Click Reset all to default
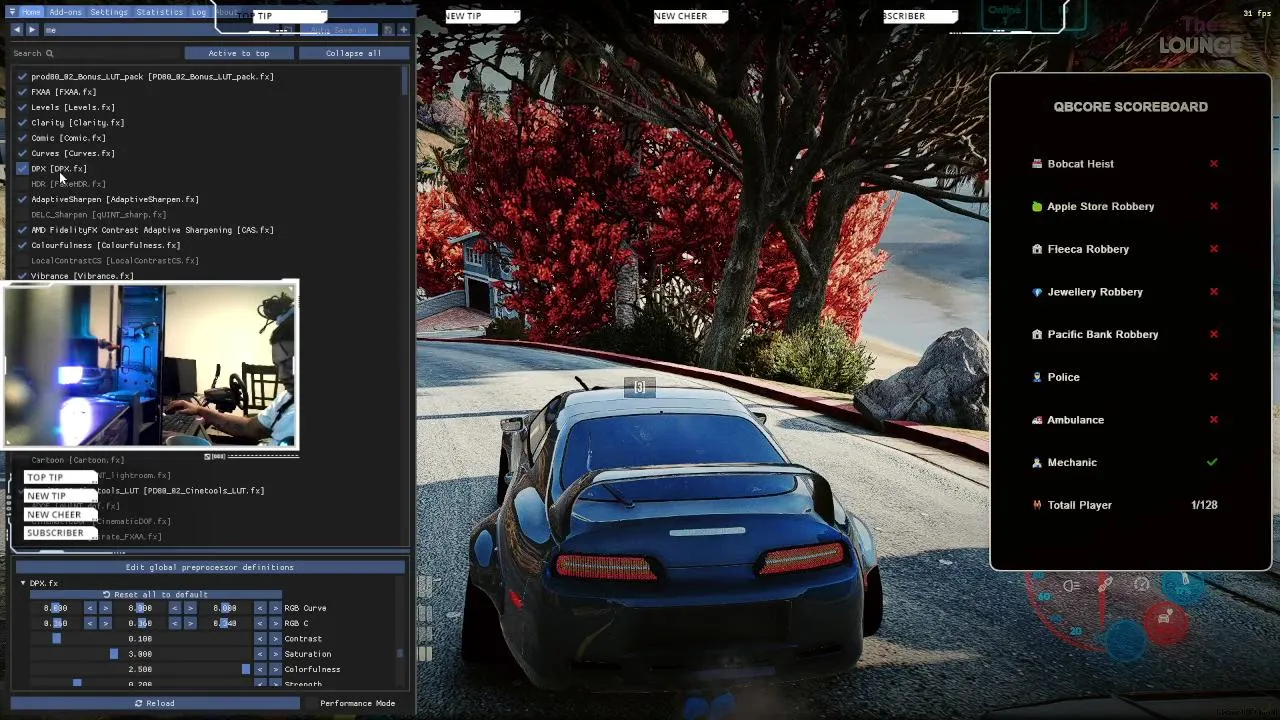This screenshot has width=1280, height=720. click(x=155, y=594)
